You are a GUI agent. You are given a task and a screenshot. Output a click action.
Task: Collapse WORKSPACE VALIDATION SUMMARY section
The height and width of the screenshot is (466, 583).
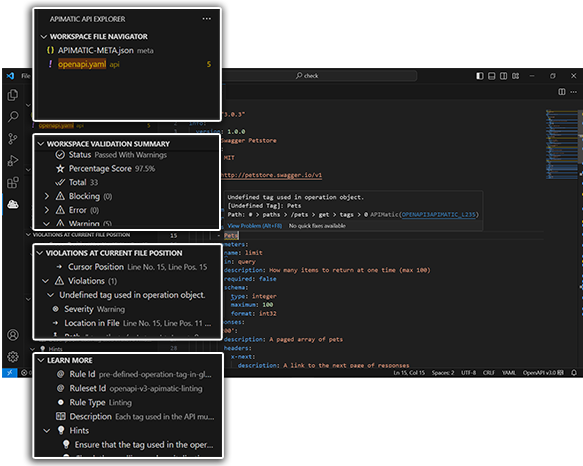pos(41,144)
